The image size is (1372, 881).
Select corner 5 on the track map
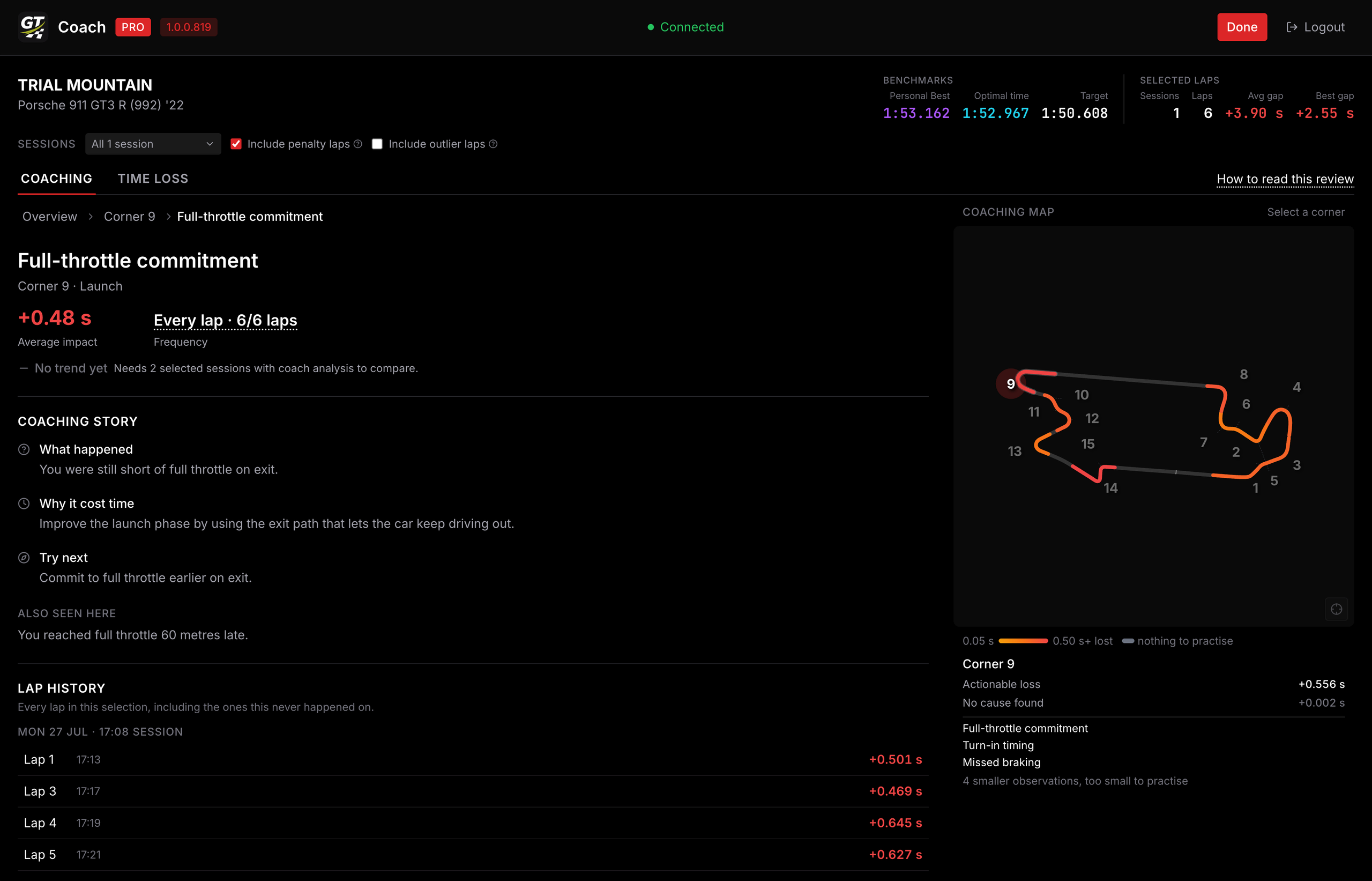(1274, 480)
